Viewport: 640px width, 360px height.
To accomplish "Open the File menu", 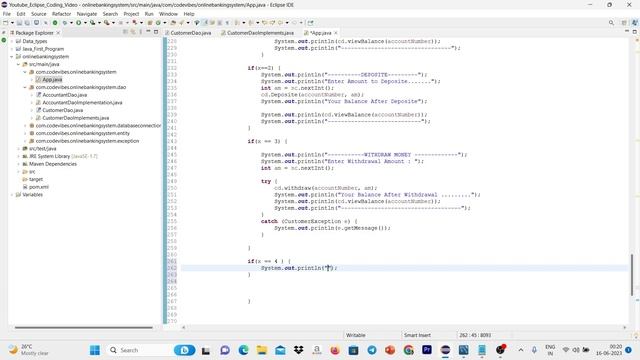I will [7, 14].
